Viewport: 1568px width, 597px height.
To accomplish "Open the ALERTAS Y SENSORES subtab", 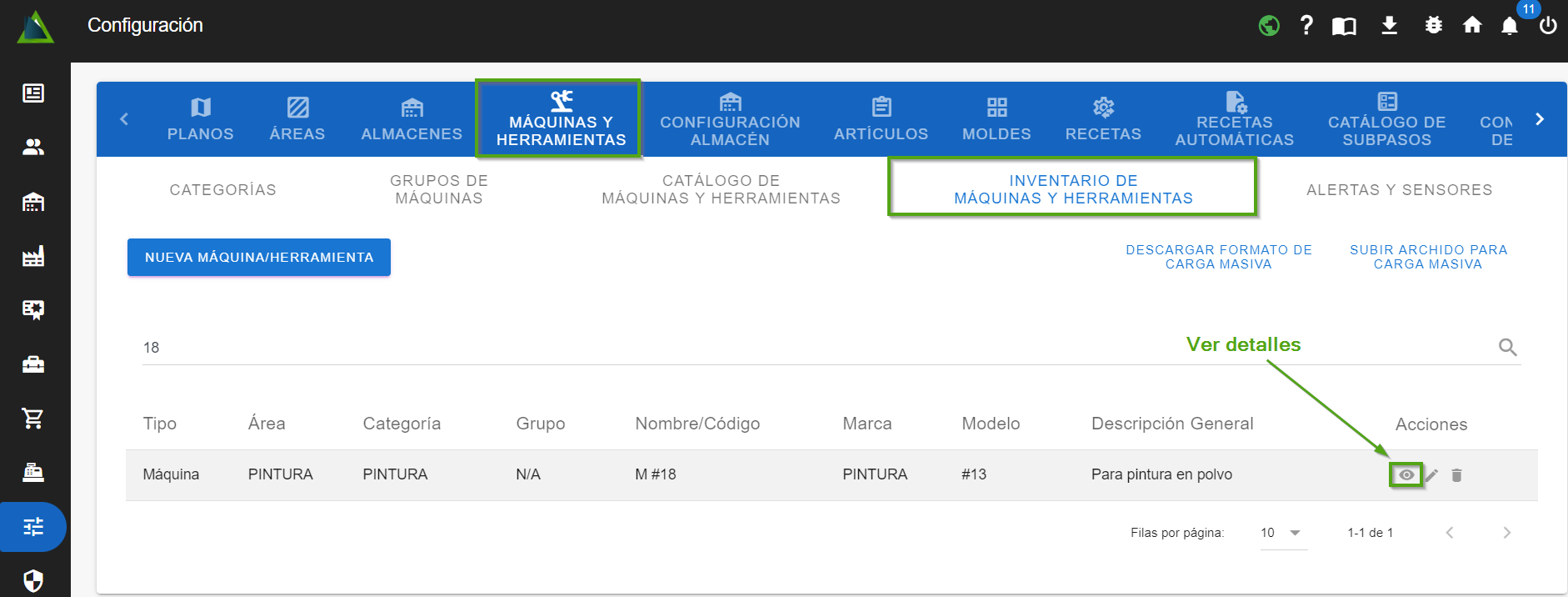I will coord(1399,190).
